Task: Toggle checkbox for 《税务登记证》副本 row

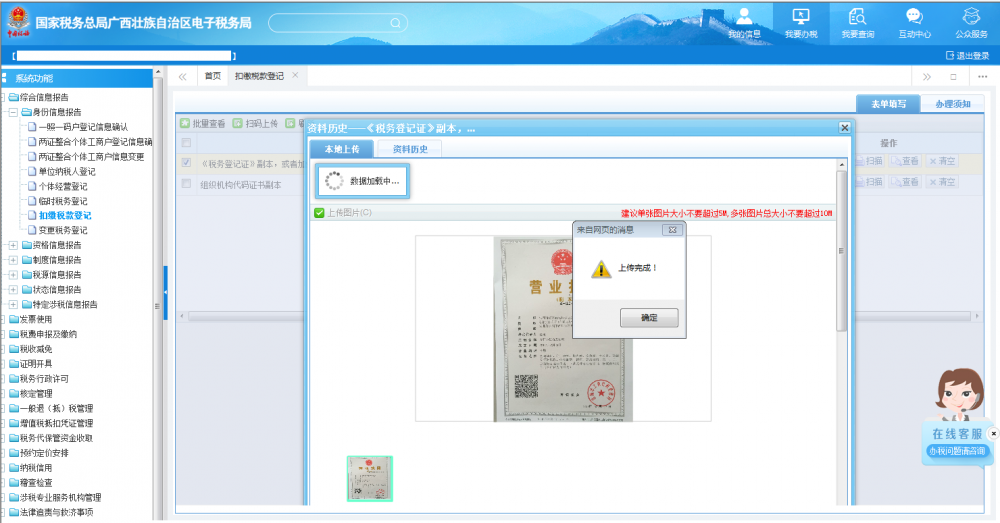Action: [x=186, y=162]
